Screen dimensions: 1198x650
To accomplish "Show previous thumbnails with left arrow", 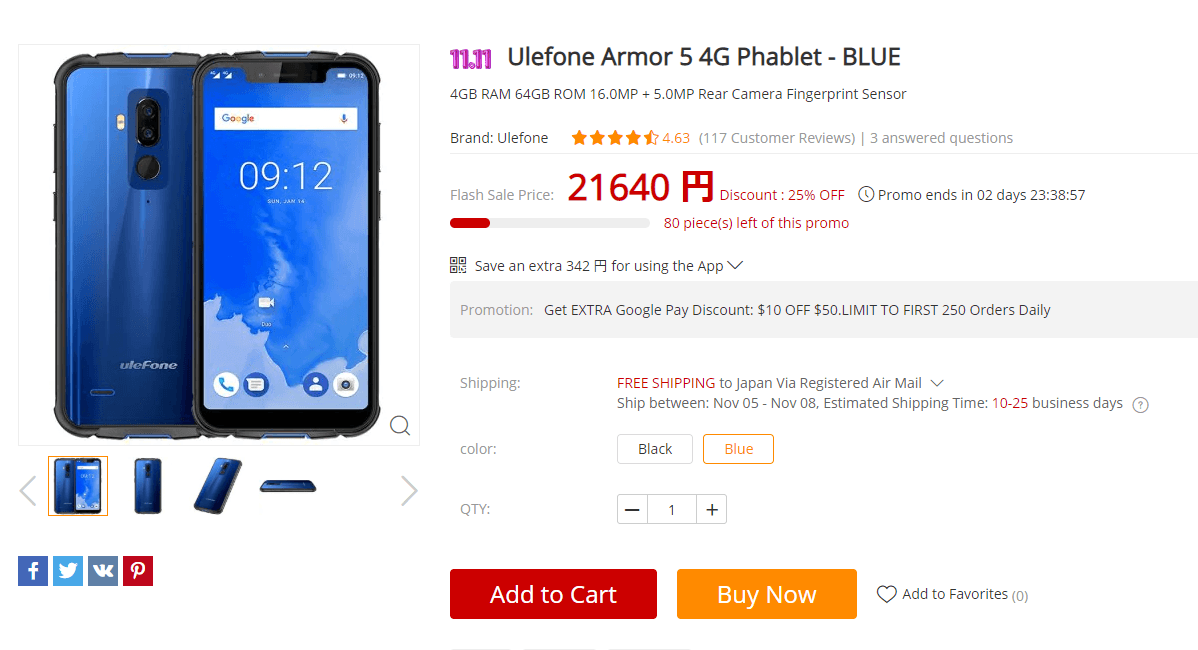I will coord(28,490).
